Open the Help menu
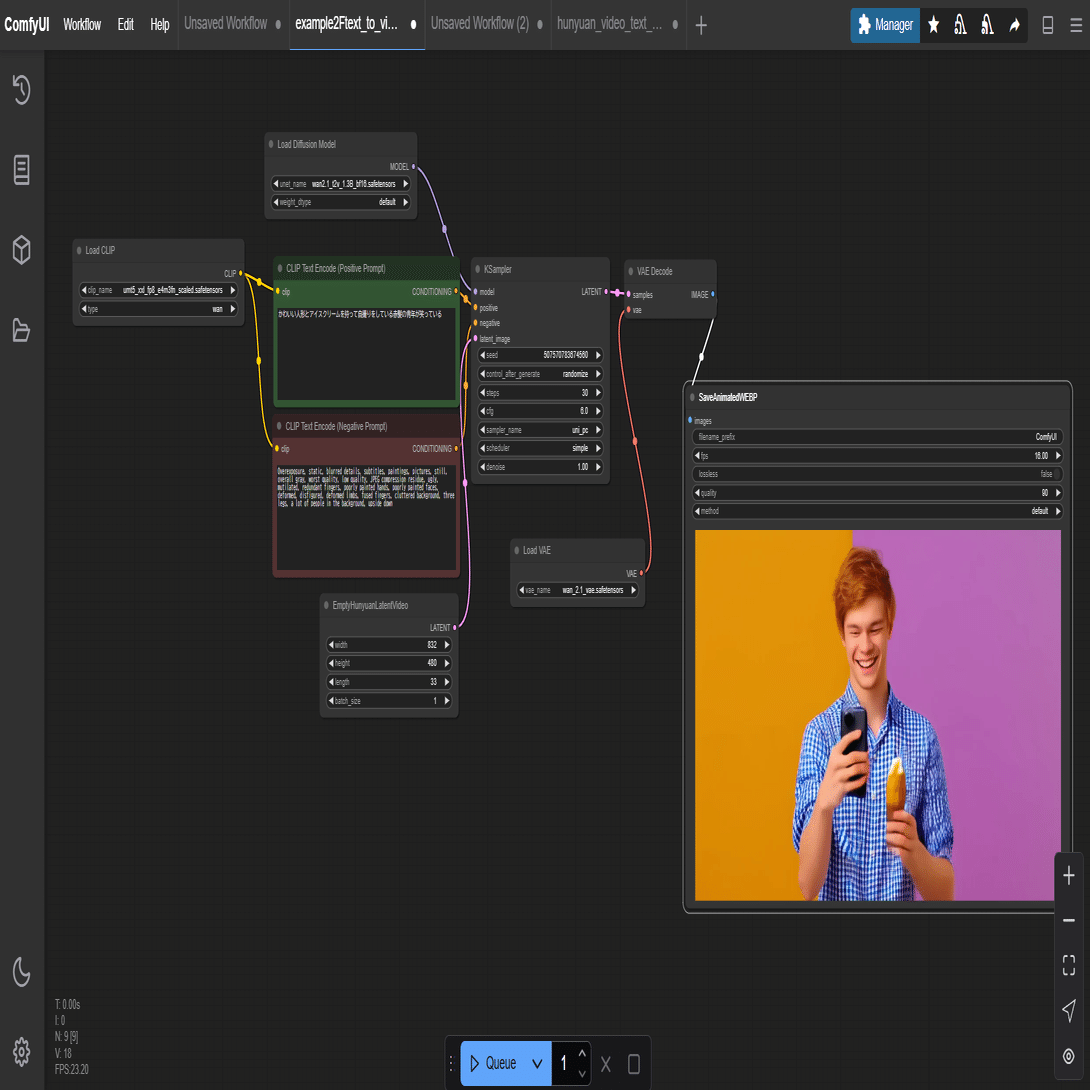 coord(159,25)
